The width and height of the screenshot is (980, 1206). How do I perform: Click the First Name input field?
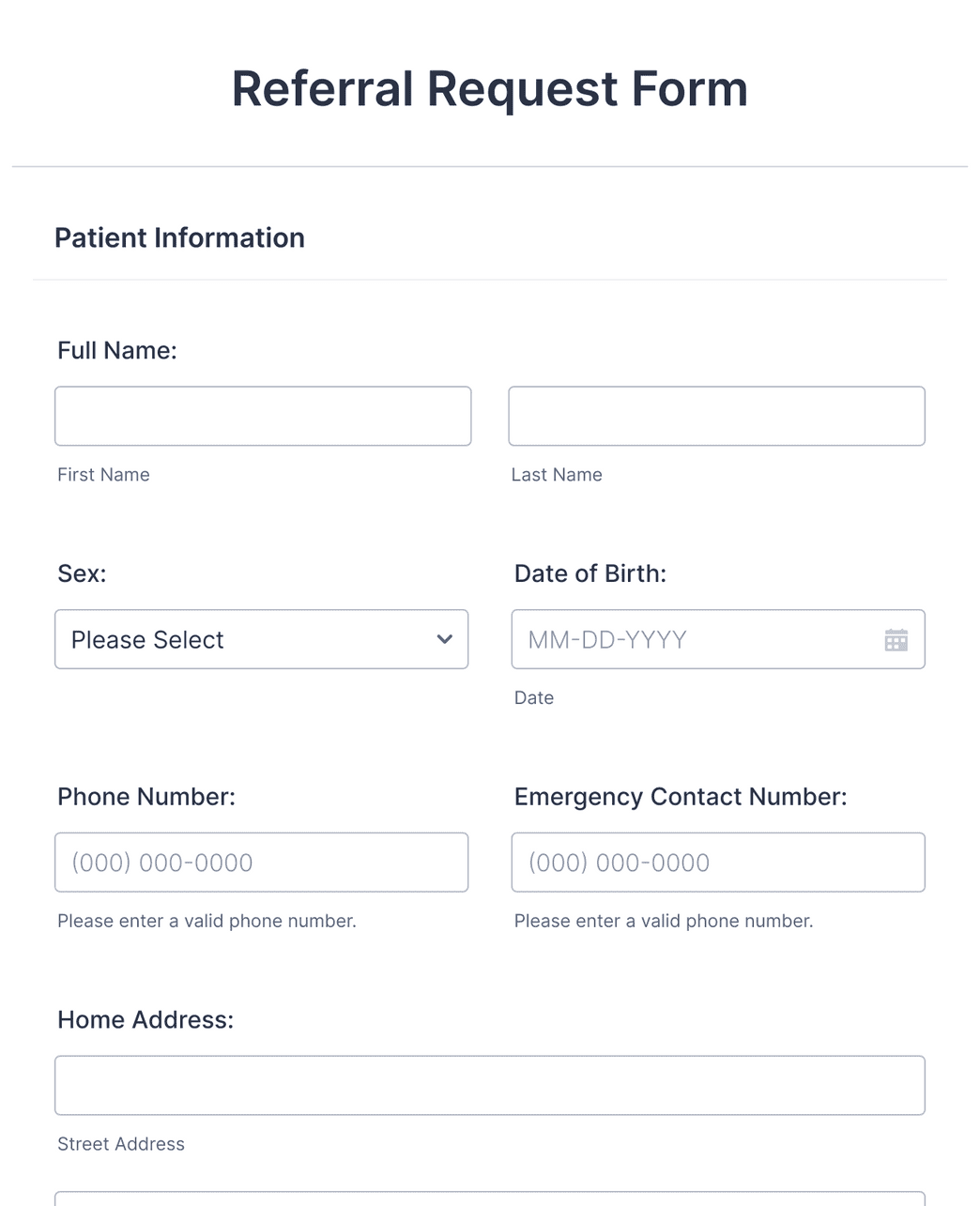coord(263,416)
